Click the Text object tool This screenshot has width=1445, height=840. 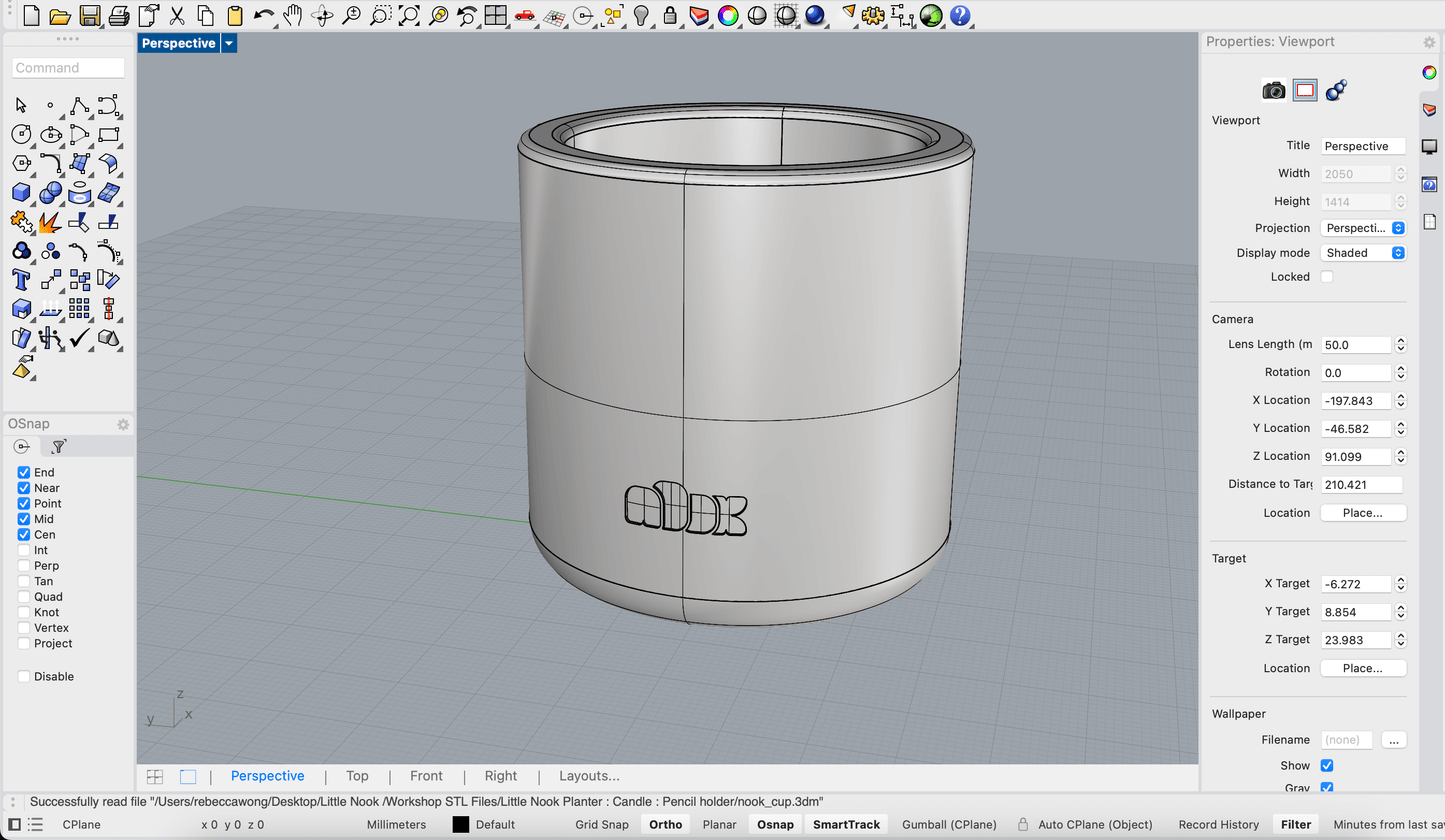tap(21, 279)
